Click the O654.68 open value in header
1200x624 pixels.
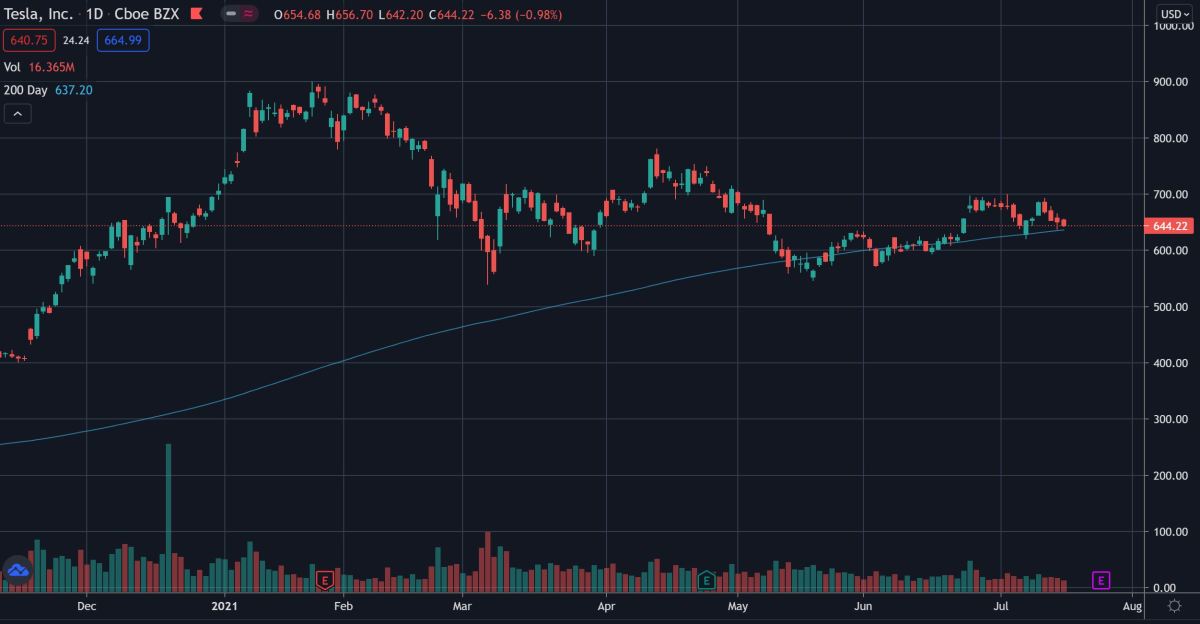[x=299, y=15]
